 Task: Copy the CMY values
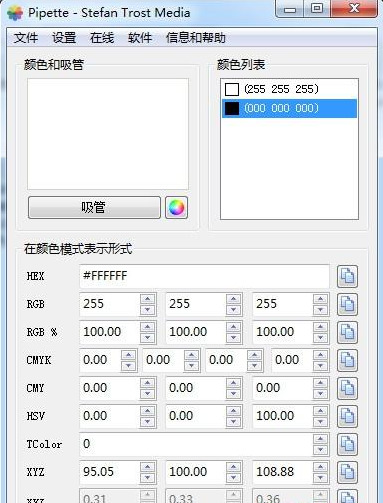[x=347, y=388]
